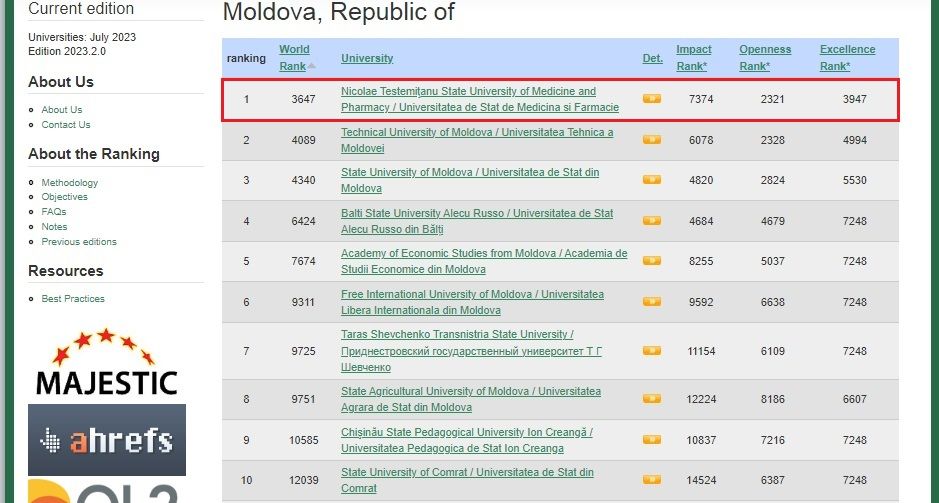Click the Best Practices resource link
The width and height of the screenshot is (939, 503).
pyautogui.click(x=73, y=299)
